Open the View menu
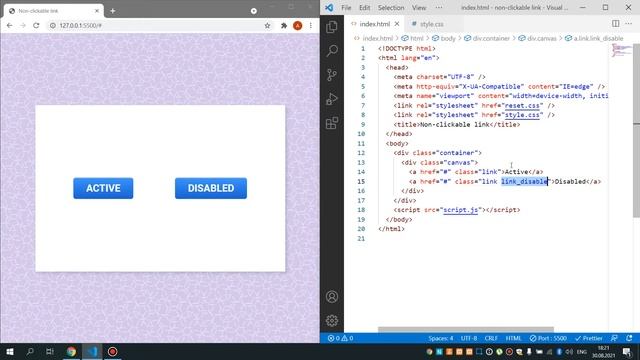640x360 pixels. [x=419, y=8]
